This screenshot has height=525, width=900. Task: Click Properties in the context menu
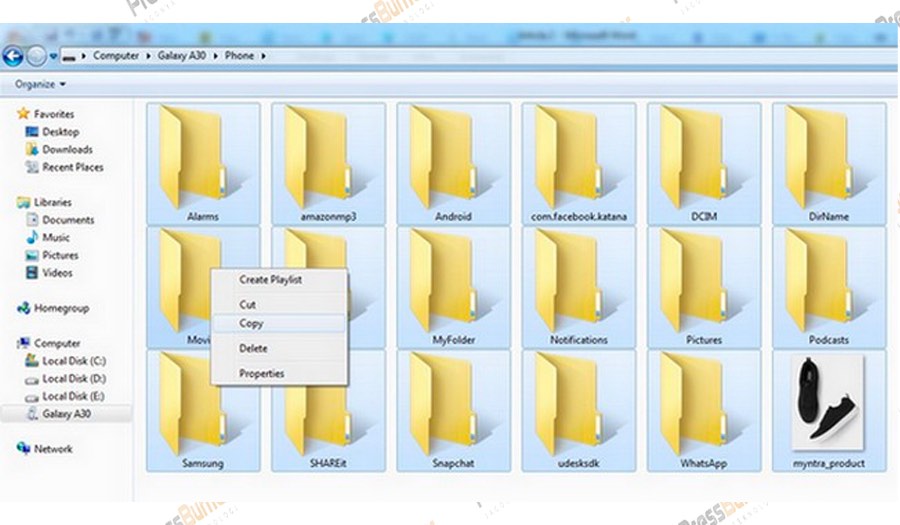(x=261, y=373)
